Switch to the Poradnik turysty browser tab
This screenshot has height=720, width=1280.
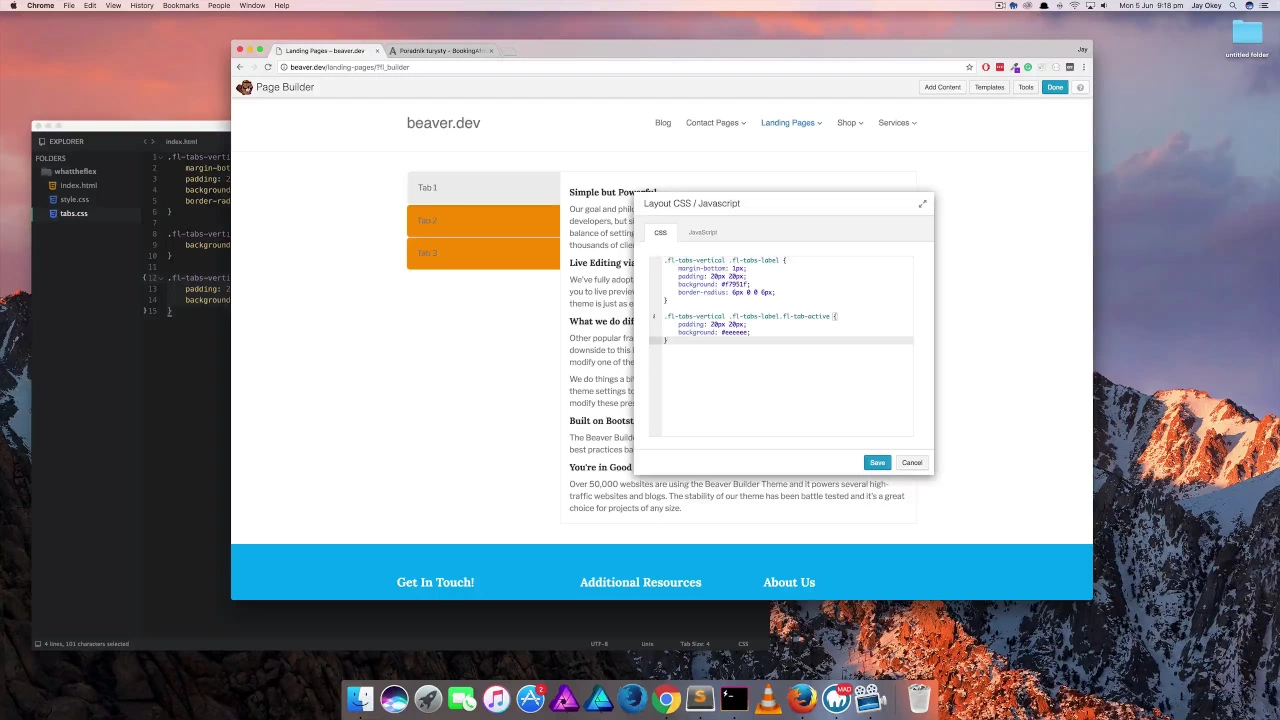click(441, 50)
